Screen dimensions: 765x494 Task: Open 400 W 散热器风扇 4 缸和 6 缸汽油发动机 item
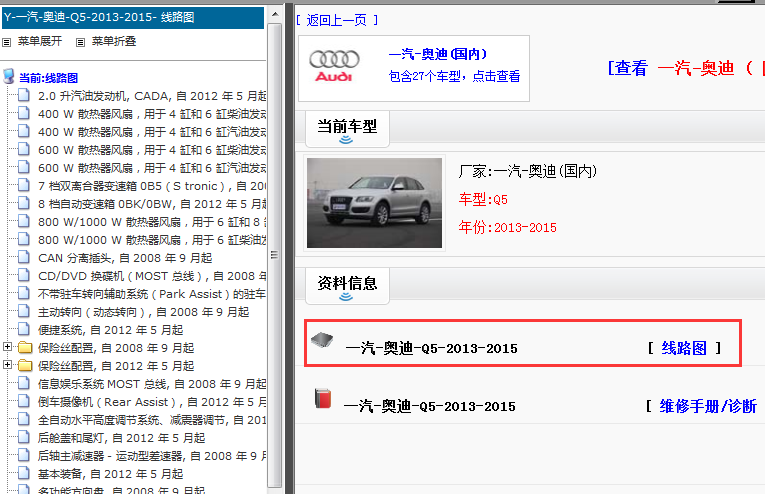(x=152, y=132)
